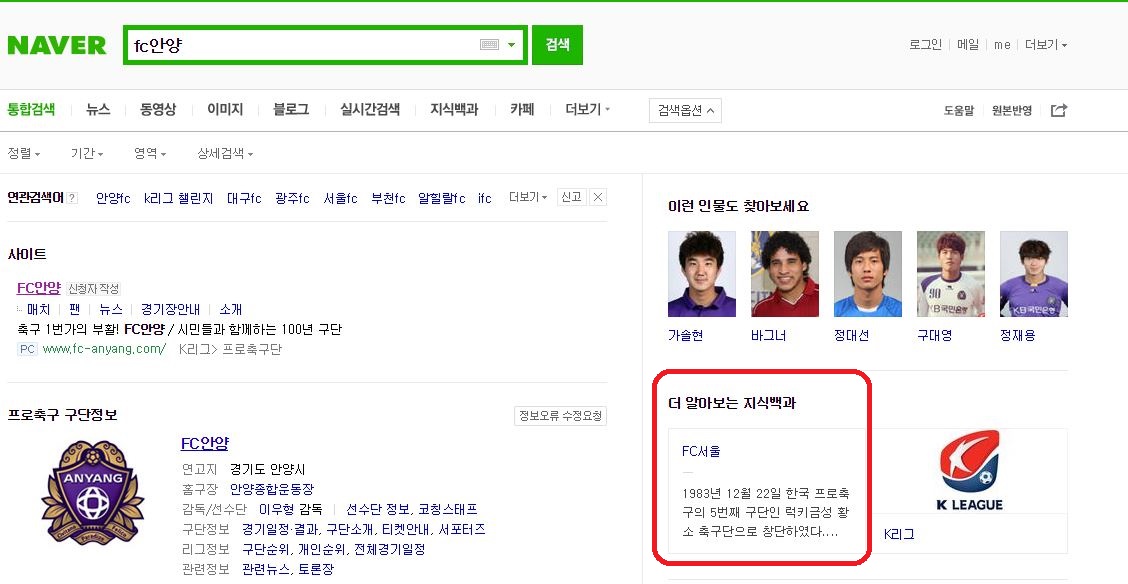The width and height of the screenshot is (1128, 584).
Task: Click related search 대구fc
Action: (x=244, y=198)
